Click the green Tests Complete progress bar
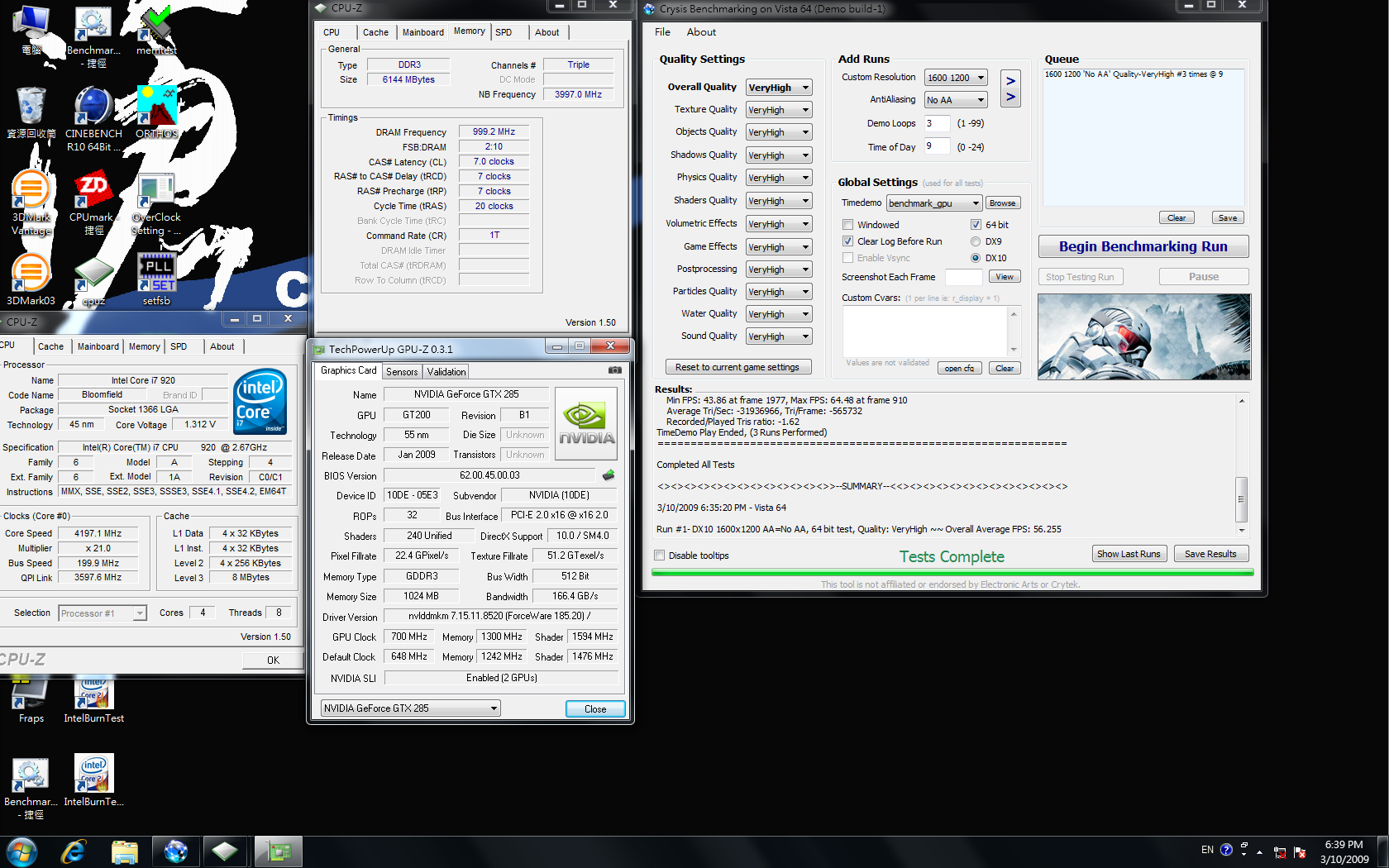This screenshot has height=868, width=1389. click(x=952, y=572)
